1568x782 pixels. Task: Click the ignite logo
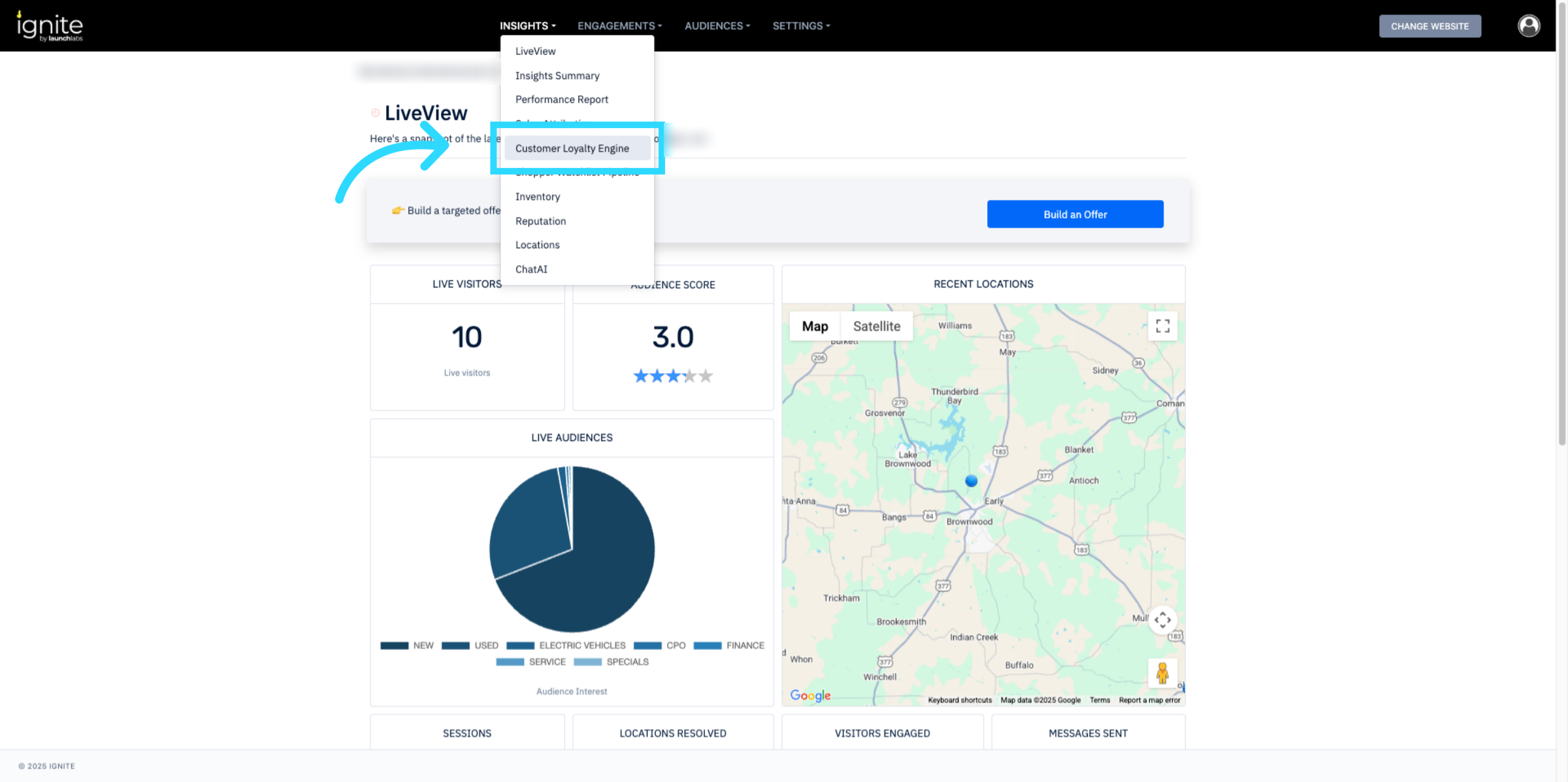click(50, 26)
